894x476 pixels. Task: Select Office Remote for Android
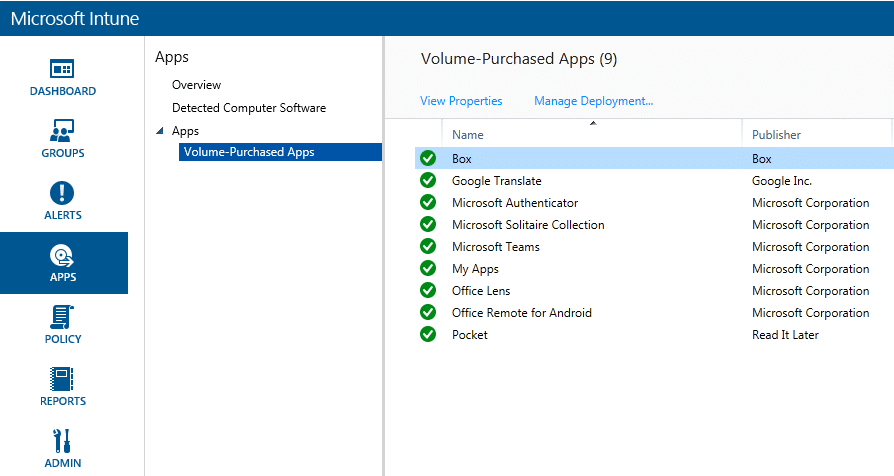(522, 313)
